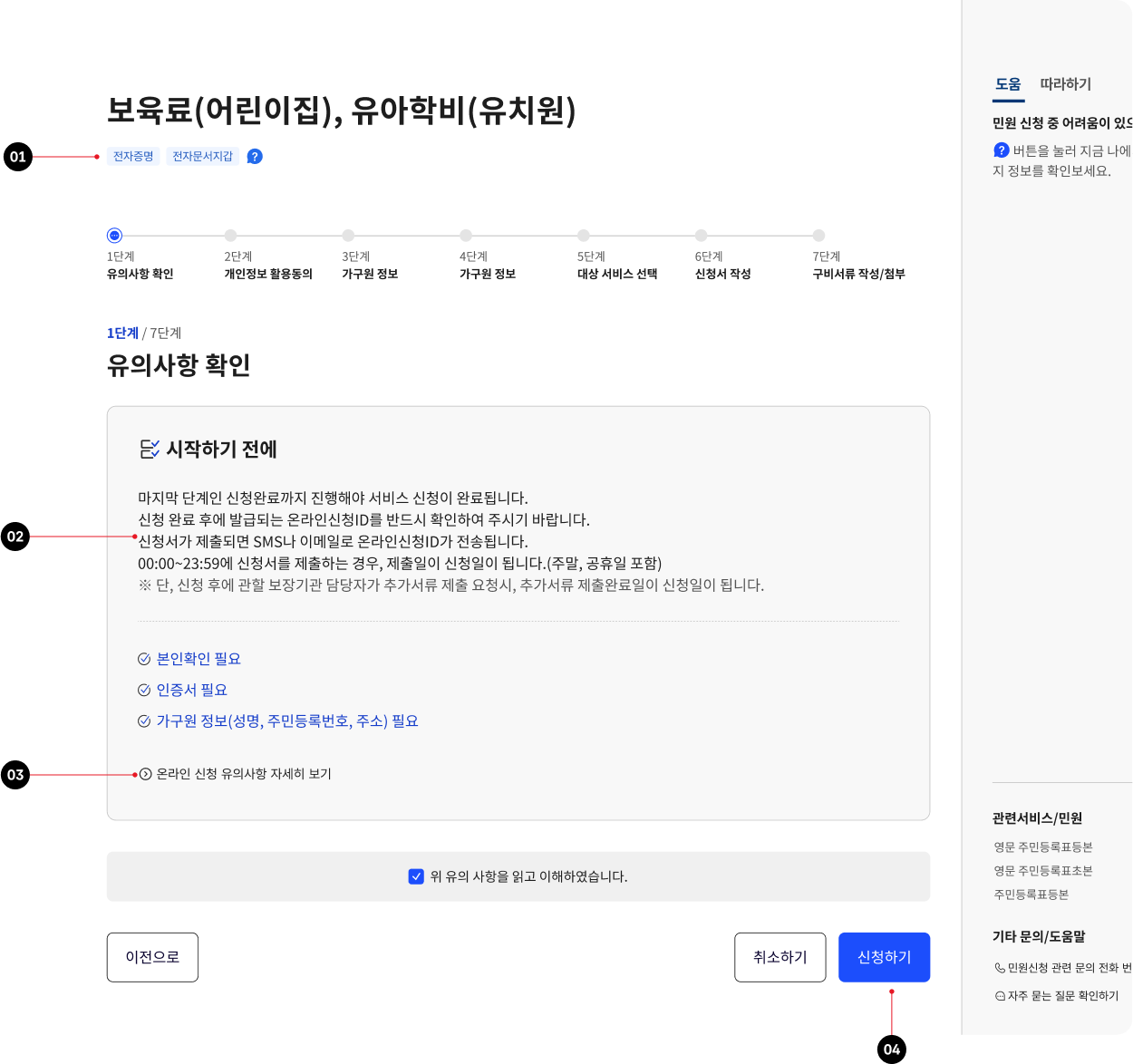Viewport: 1133px width, 1064px height.
Task: Open the 영문 주민등록표등본 related service link
Action: click(1042, 847)
